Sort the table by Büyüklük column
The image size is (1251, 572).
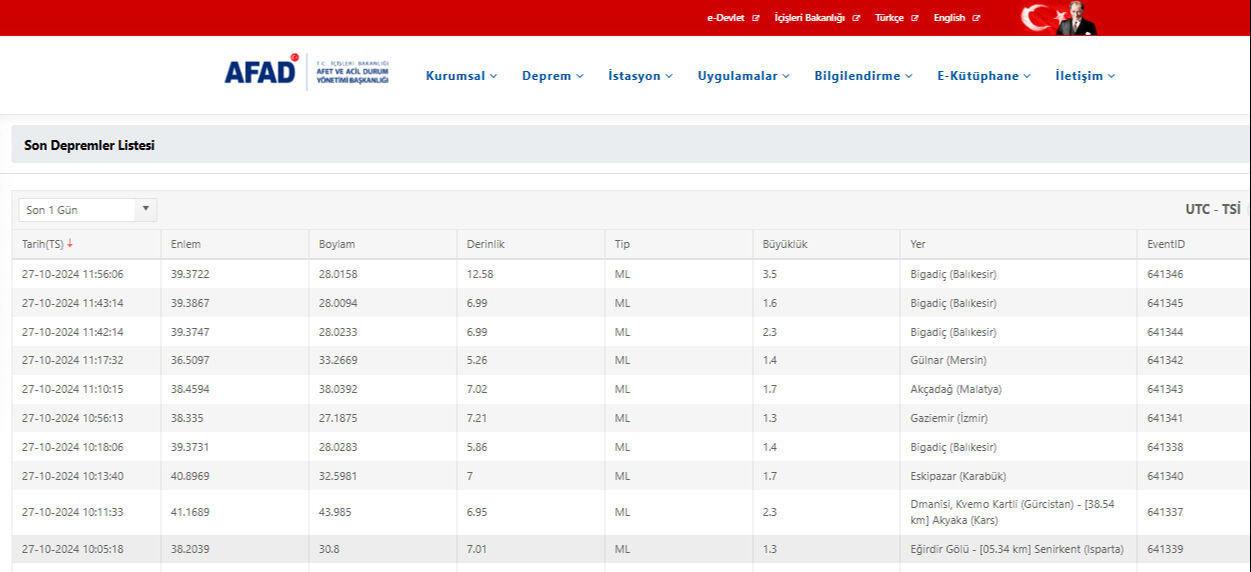click(785, 245)
